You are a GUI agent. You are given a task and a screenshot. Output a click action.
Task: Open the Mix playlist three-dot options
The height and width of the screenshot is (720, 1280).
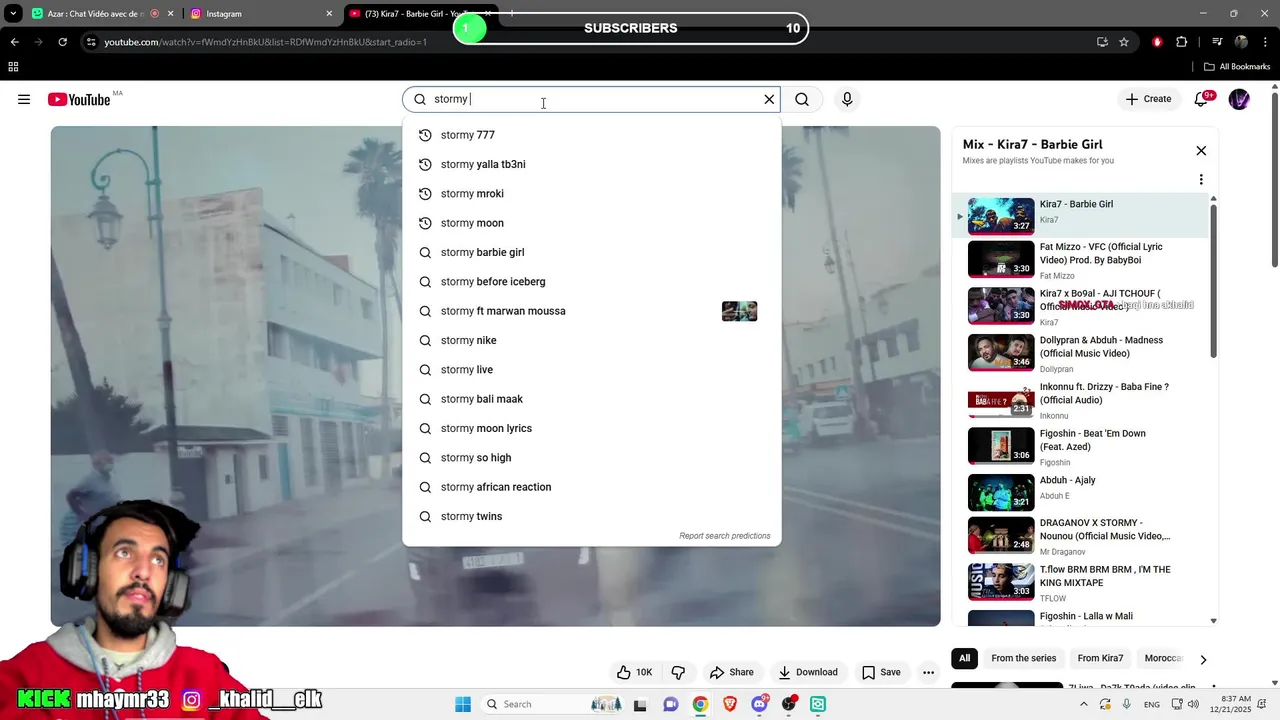click(1201, 180)
